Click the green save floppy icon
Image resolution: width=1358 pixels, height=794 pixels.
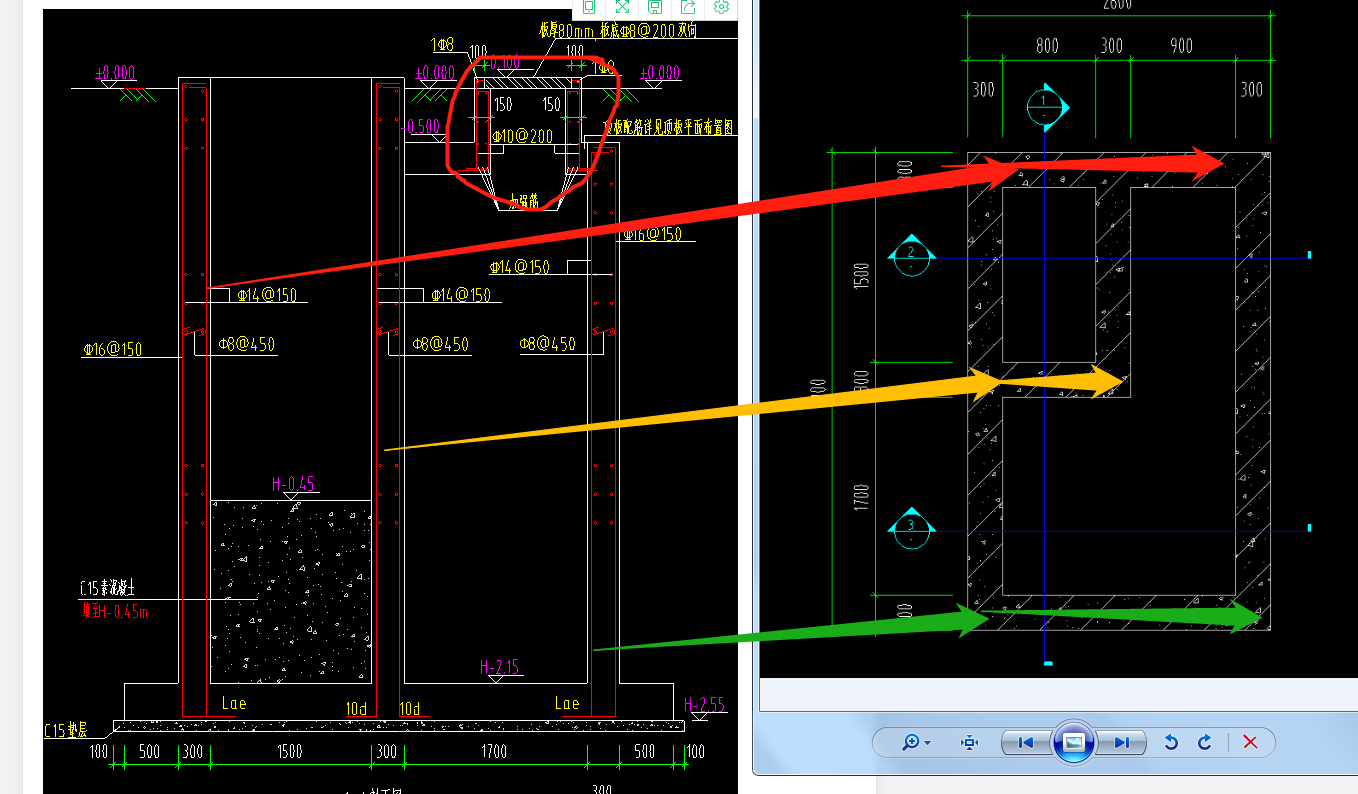tap(655, 6)
